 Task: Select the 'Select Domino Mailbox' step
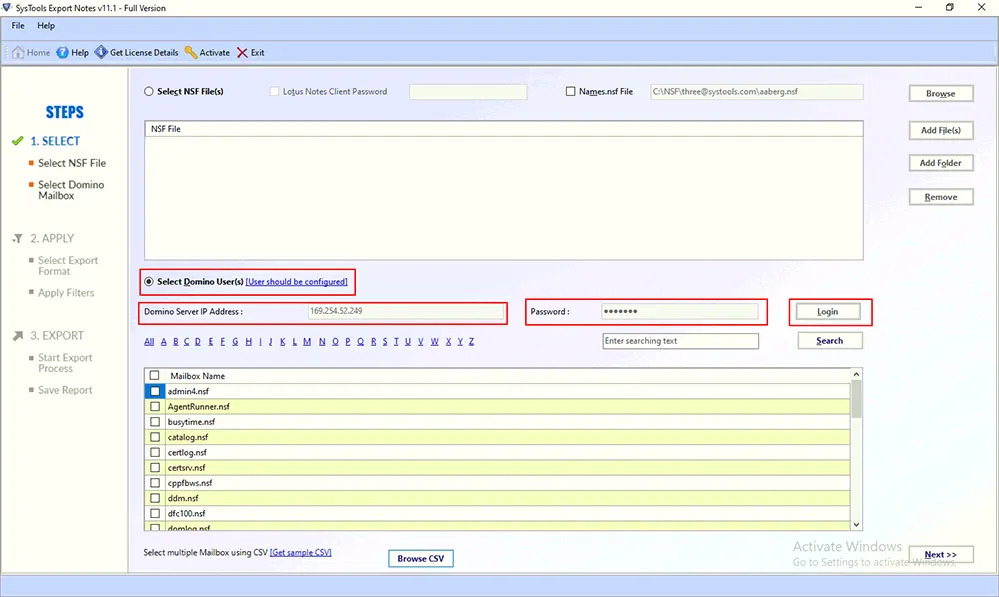click(x=71, y=190)
